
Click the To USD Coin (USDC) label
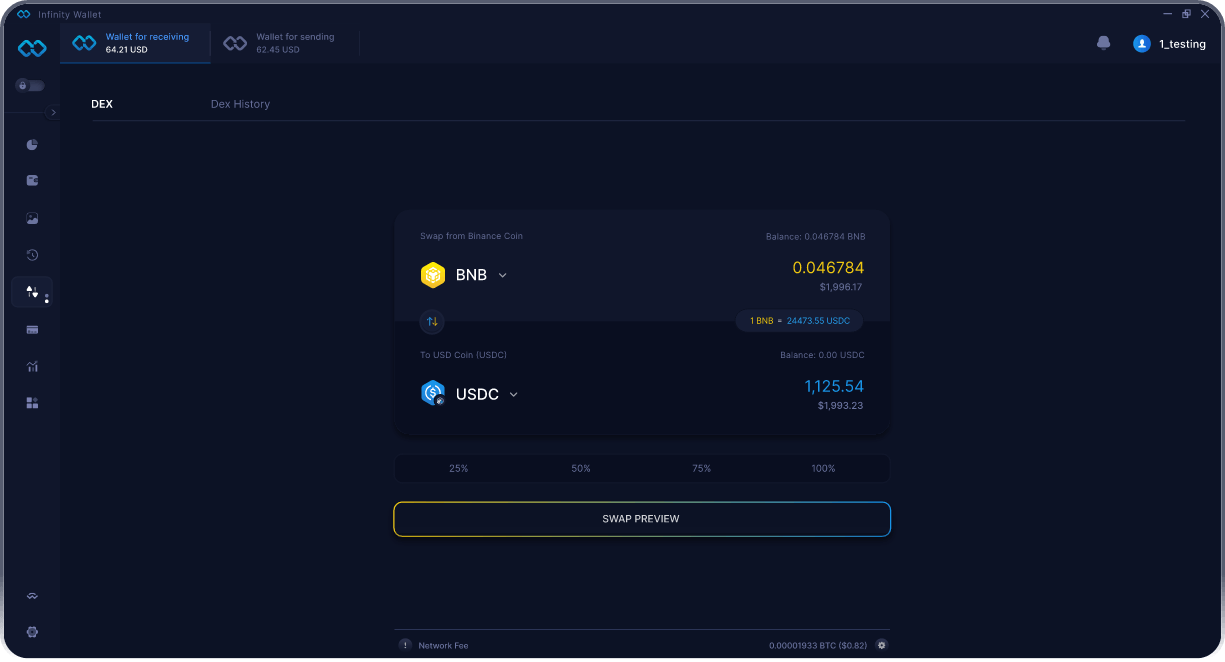pos(463,355)
